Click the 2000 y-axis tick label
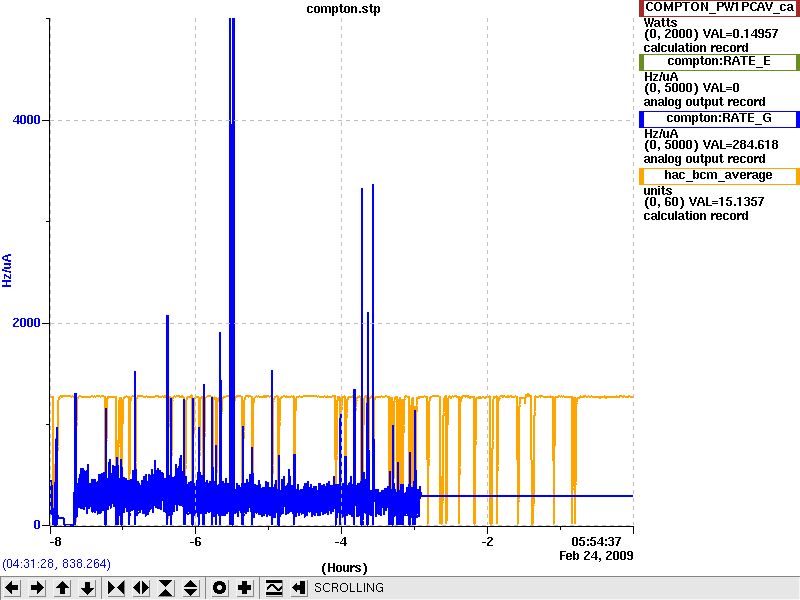The height and width of the screenshot is (600, 800). [x=26, y=323]
